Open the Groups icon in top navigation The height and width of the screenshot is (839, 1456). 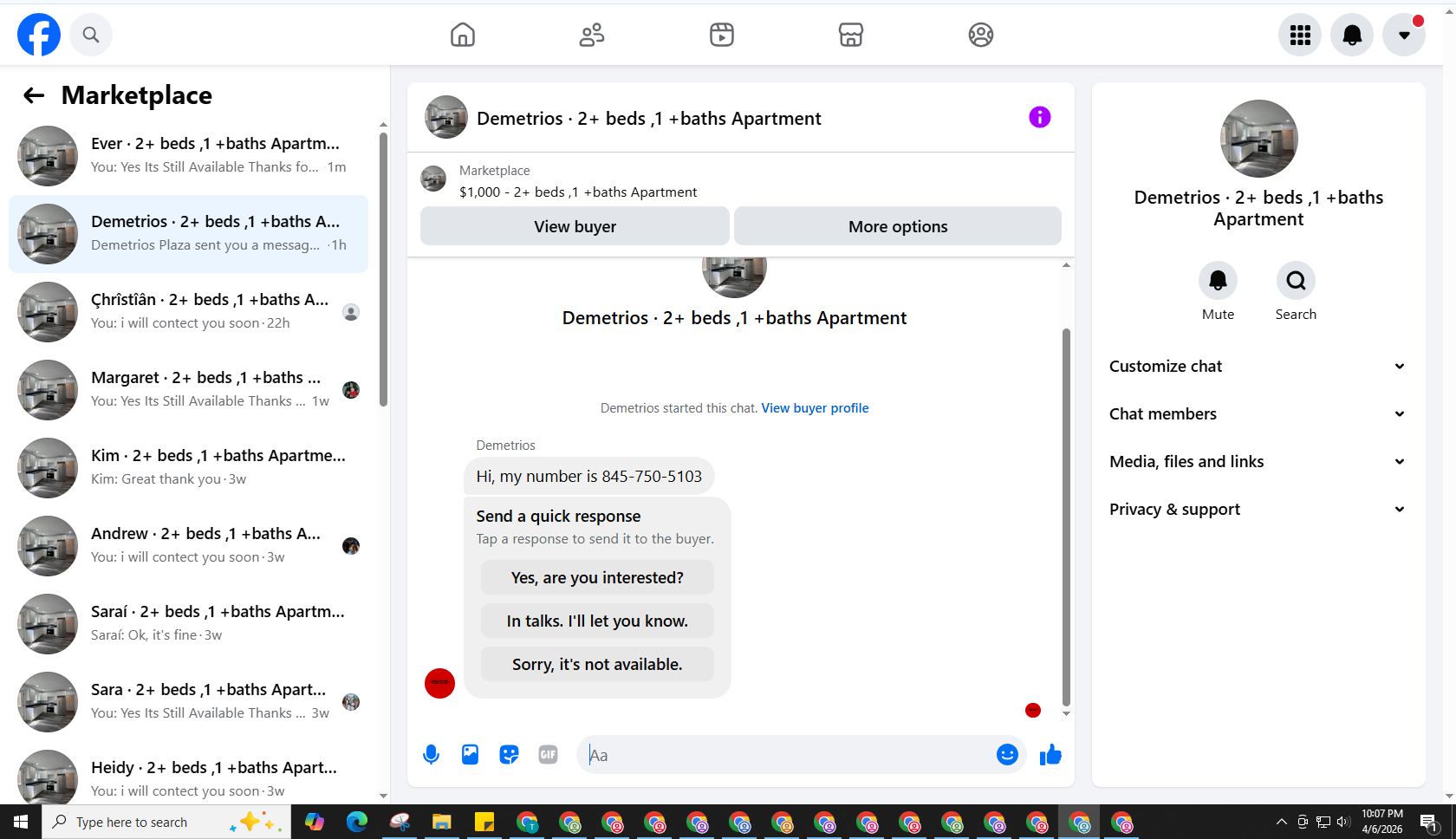tap(981, 35)
